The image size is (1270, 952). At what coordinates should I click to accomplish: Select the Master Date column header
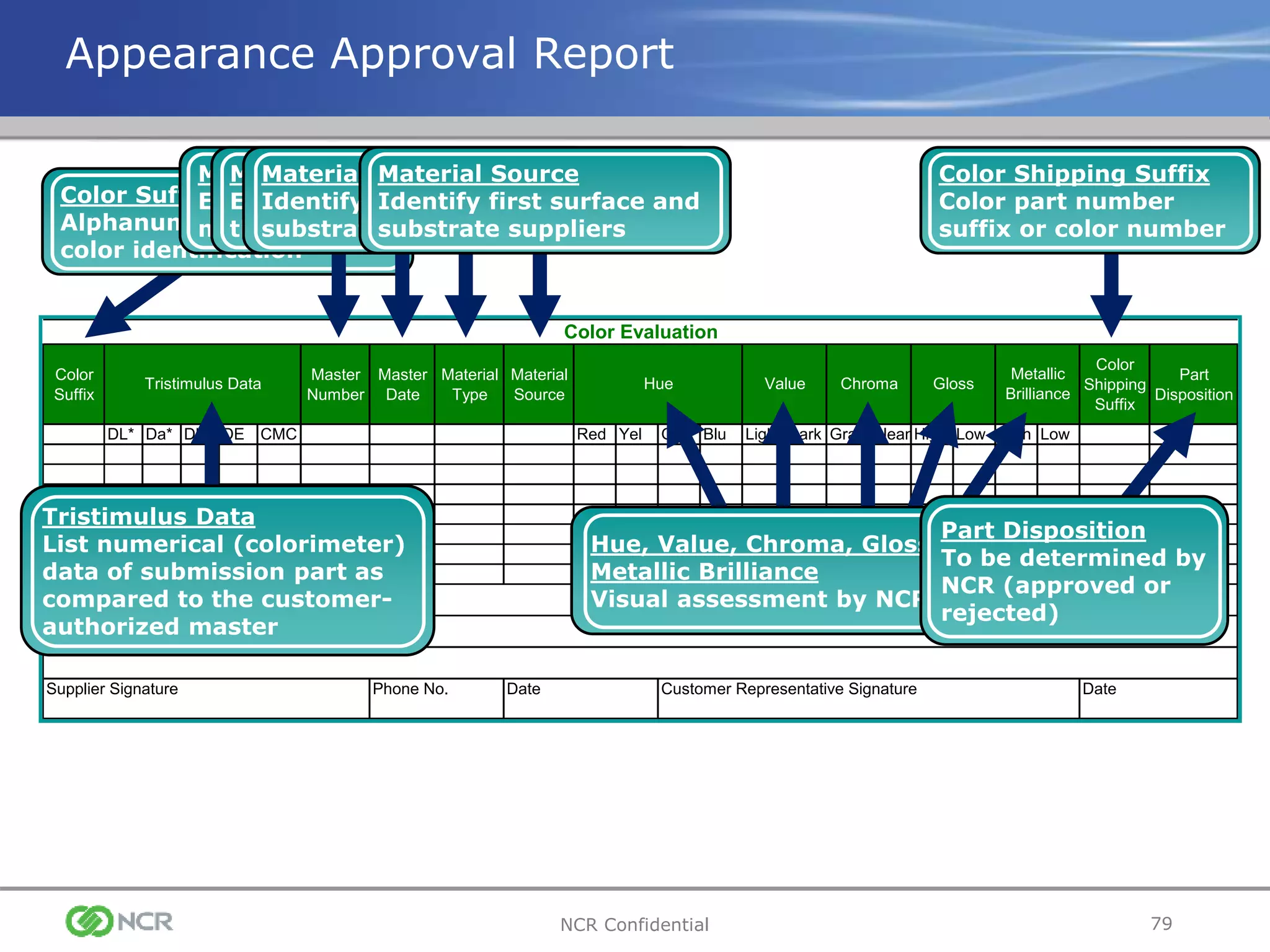[x=402, y=384]
